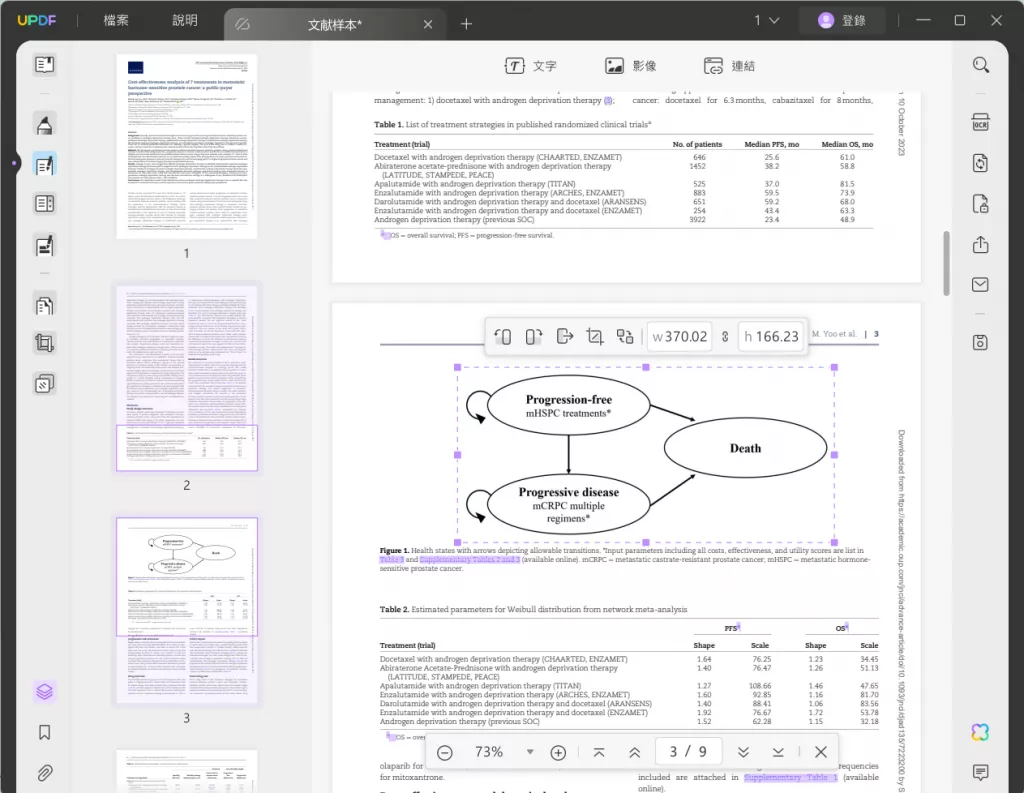Open the window count dropdown showing 1
The width and height of the screenshot is (1024, 793).
coord(767,20)
